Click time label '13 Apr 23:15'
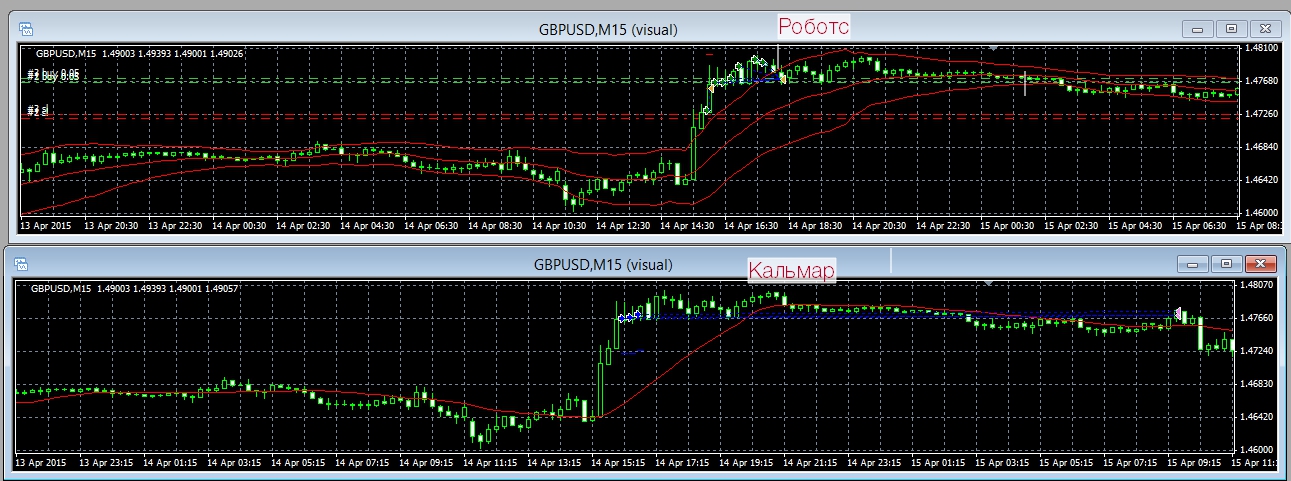The height and width of the screenshot is (481, 1291). click(x=106, y=463)
